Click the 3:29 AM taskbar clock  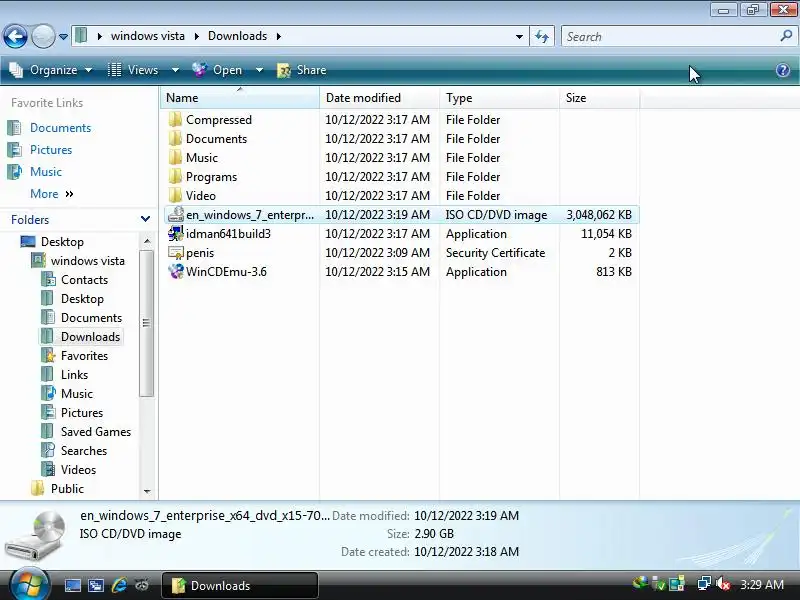(x=762, y=584)
